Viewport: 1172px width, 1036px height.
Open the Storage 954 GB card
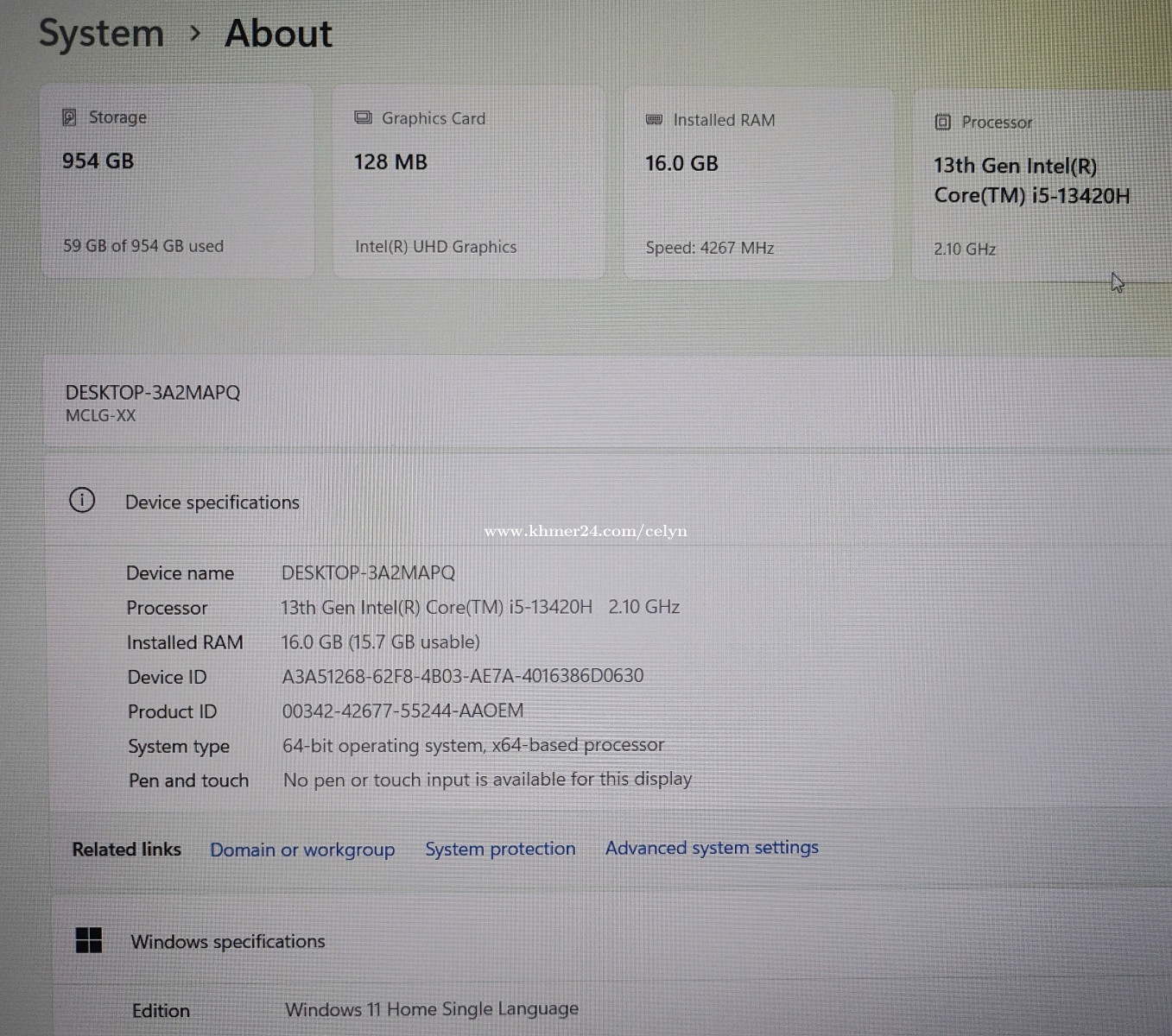pos(177,182)
